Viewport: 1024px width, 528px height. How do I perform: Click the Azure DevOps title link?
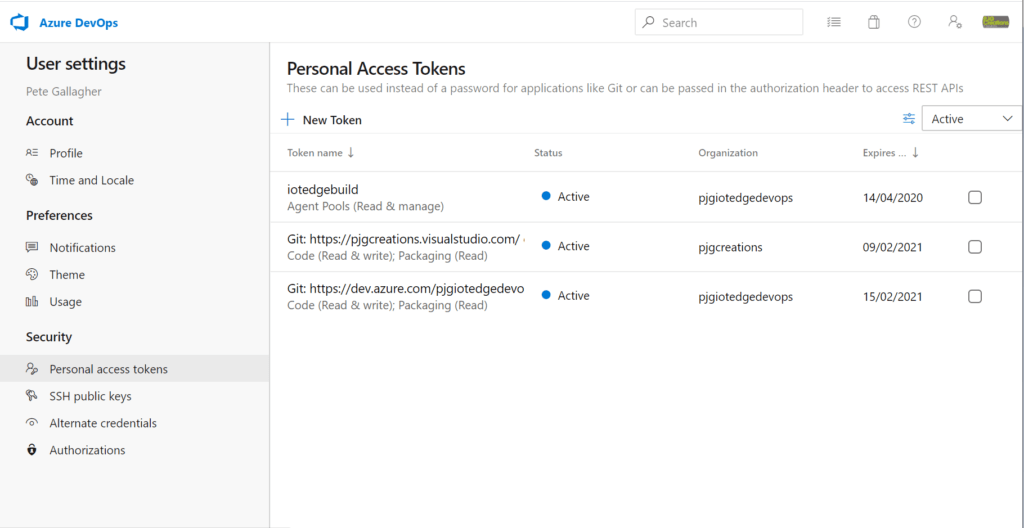(x=78, y=23)
